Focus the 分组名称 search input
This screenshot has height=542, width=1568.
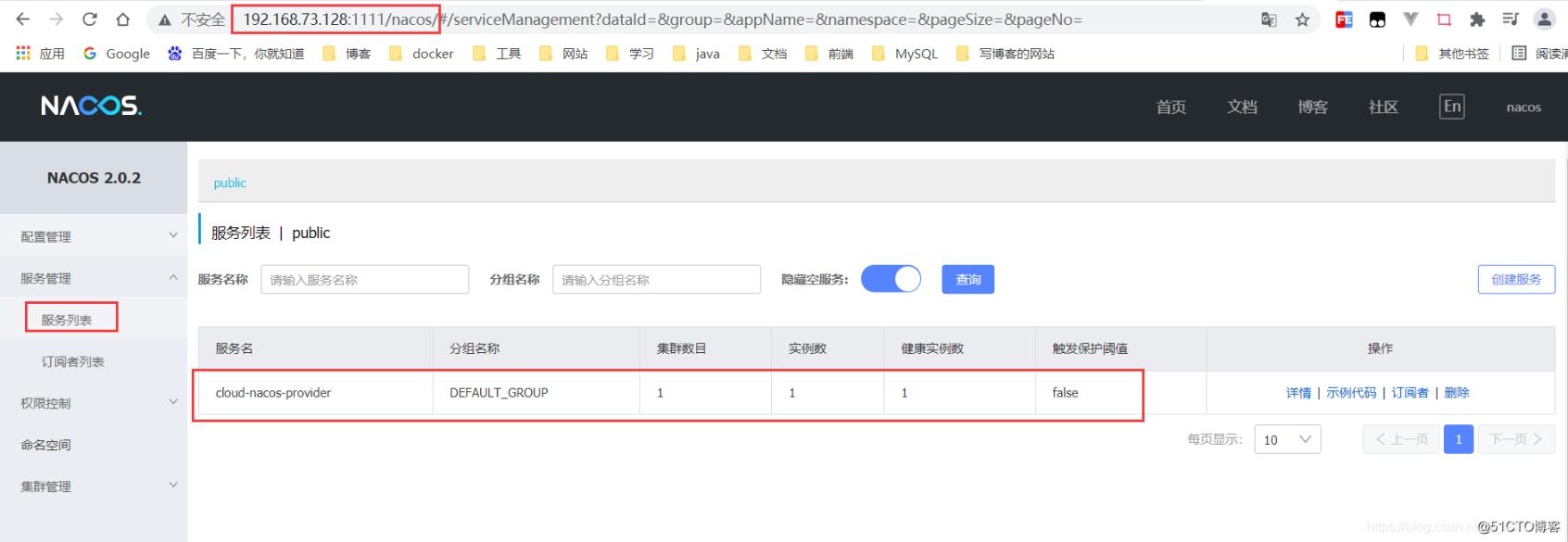tap(656, 280)
